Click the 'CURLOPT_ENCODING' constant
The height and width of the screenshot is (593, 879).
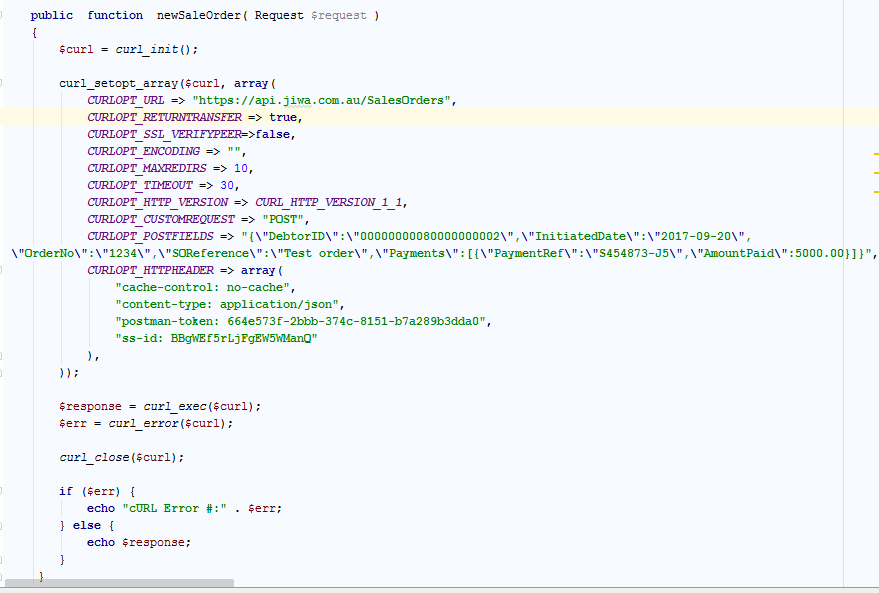click(x=143, y=151)
